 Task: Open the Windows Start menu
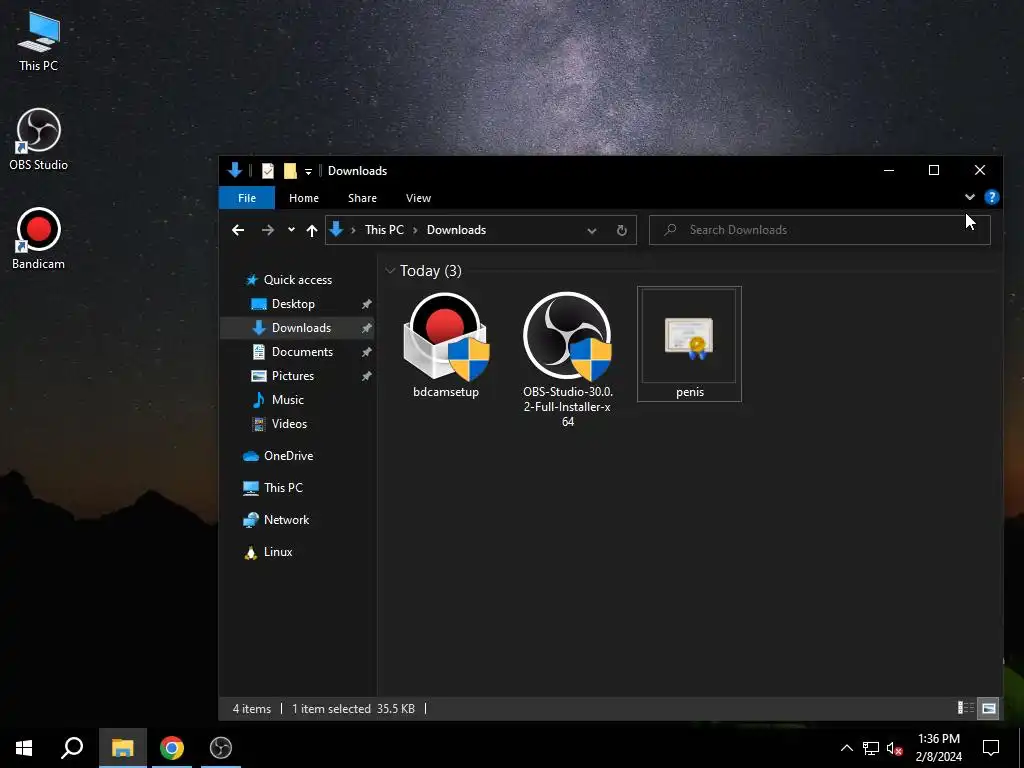[x=24, y=748]
